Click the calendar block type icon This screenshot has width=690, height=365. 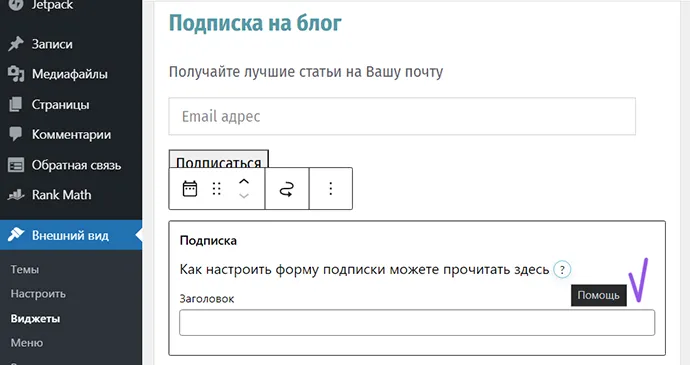click(190, 188)
